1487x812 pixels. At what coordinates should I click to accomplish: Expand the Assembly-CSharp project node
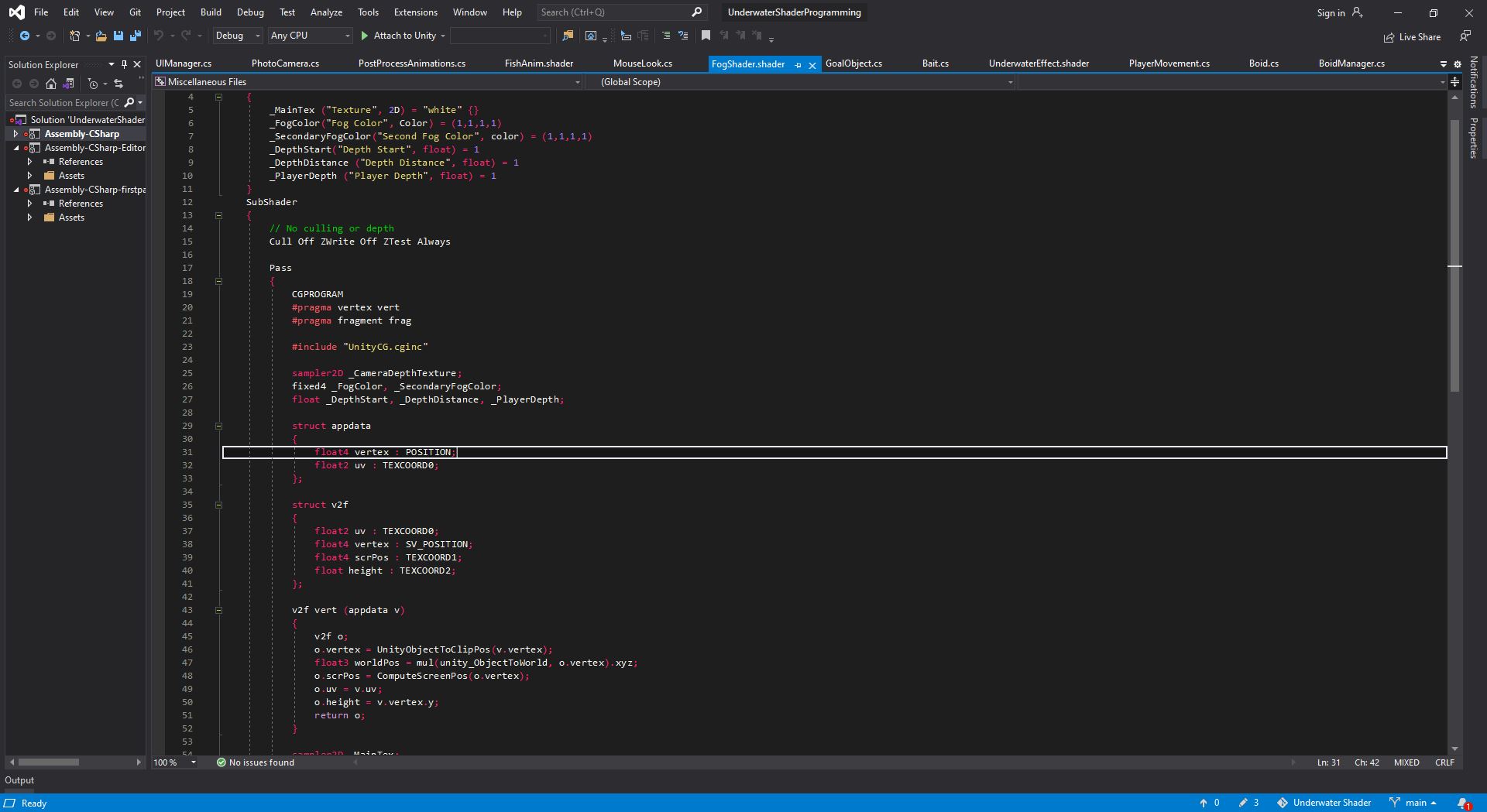click(15, 134)
